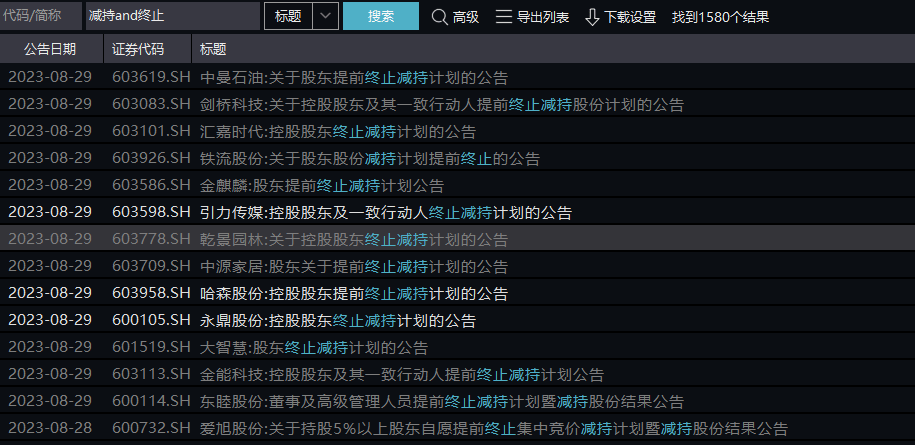Select stock code 603709.SH

click(x=151, y=267)
